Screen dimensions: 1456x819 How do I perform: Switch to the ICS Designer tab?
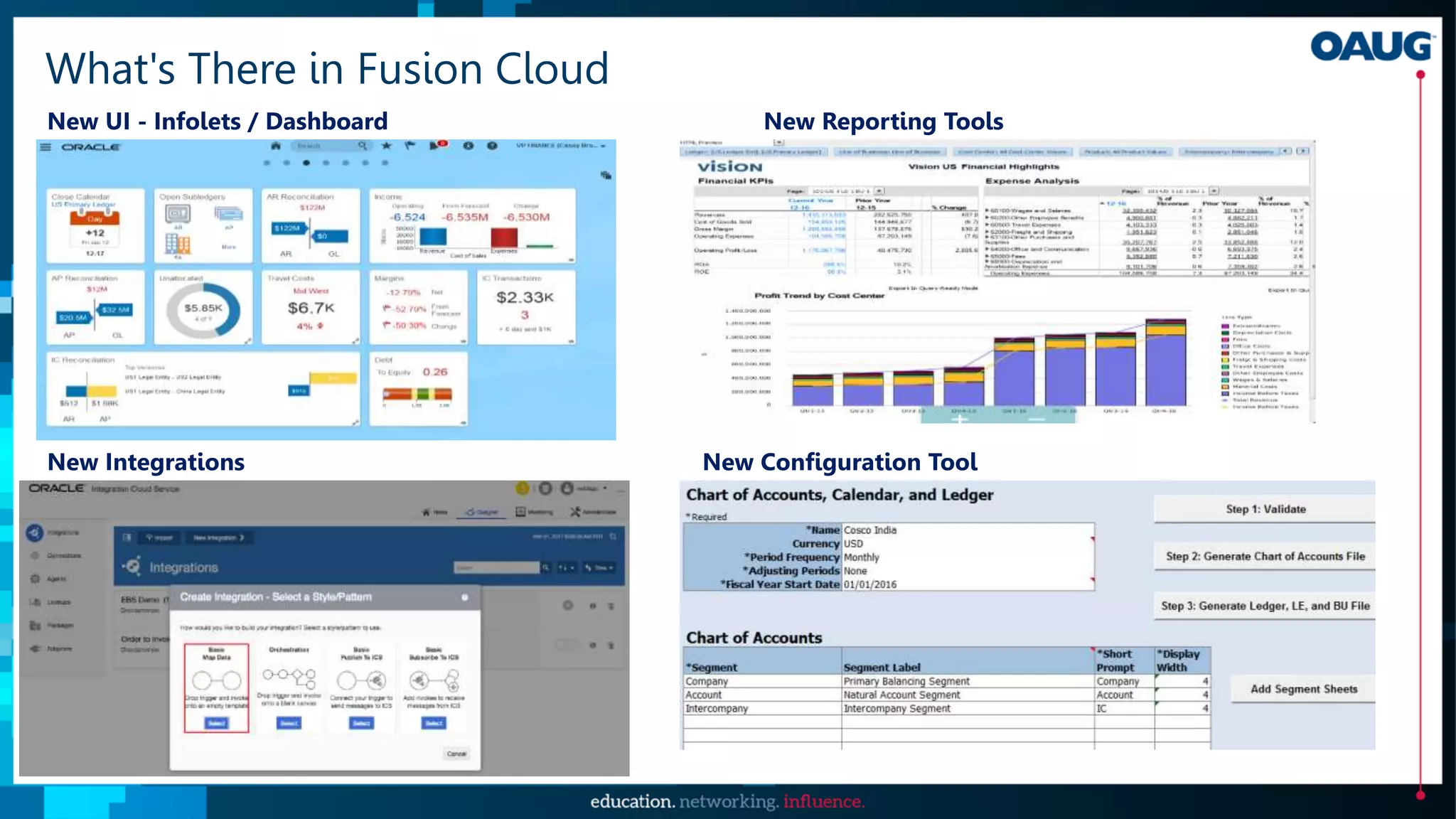tap(482, 512)
